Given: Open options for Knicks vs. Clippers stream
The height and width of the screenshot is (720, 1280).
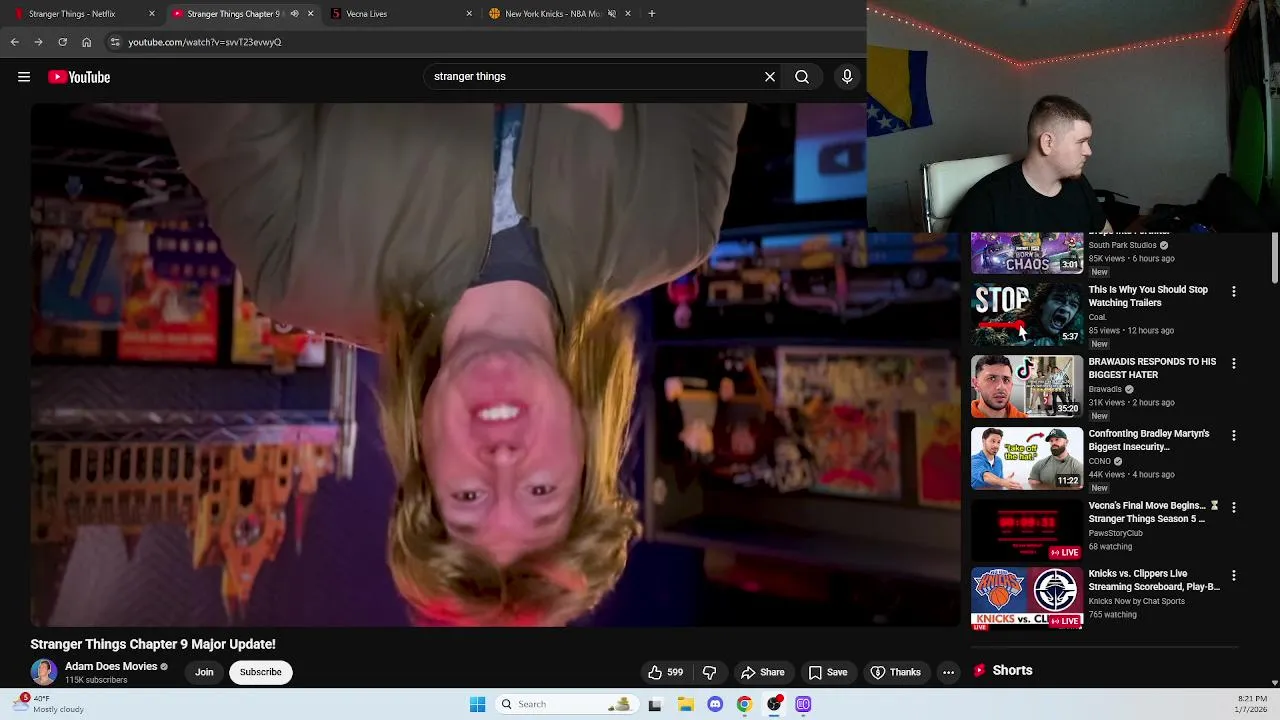Looking at the screenshot, I should point(1233,576).
